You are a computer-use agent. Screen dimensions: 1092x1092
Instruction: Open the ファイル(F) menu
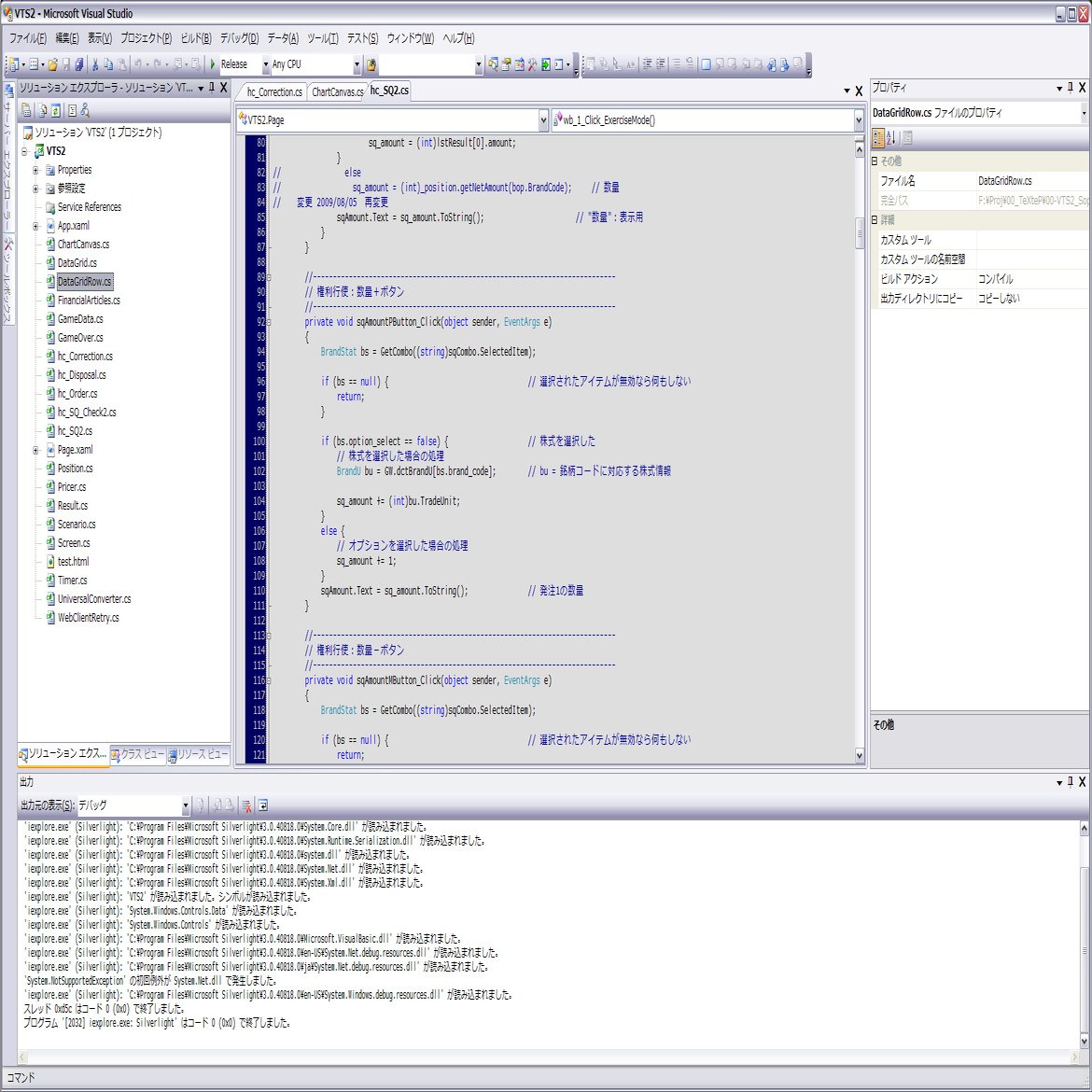point(28,38)
